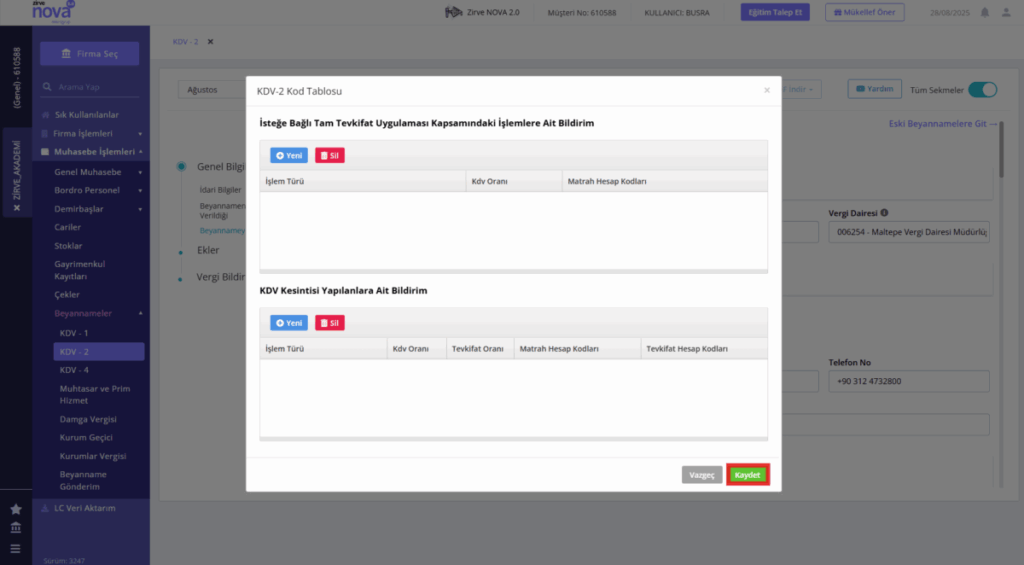Image resolution: width=1024 pixels, height=565 pixels.
Task: Close the ZIRVE_AKADEMI side tab with X
Action: pyautogui.click(x=16, y=208)
